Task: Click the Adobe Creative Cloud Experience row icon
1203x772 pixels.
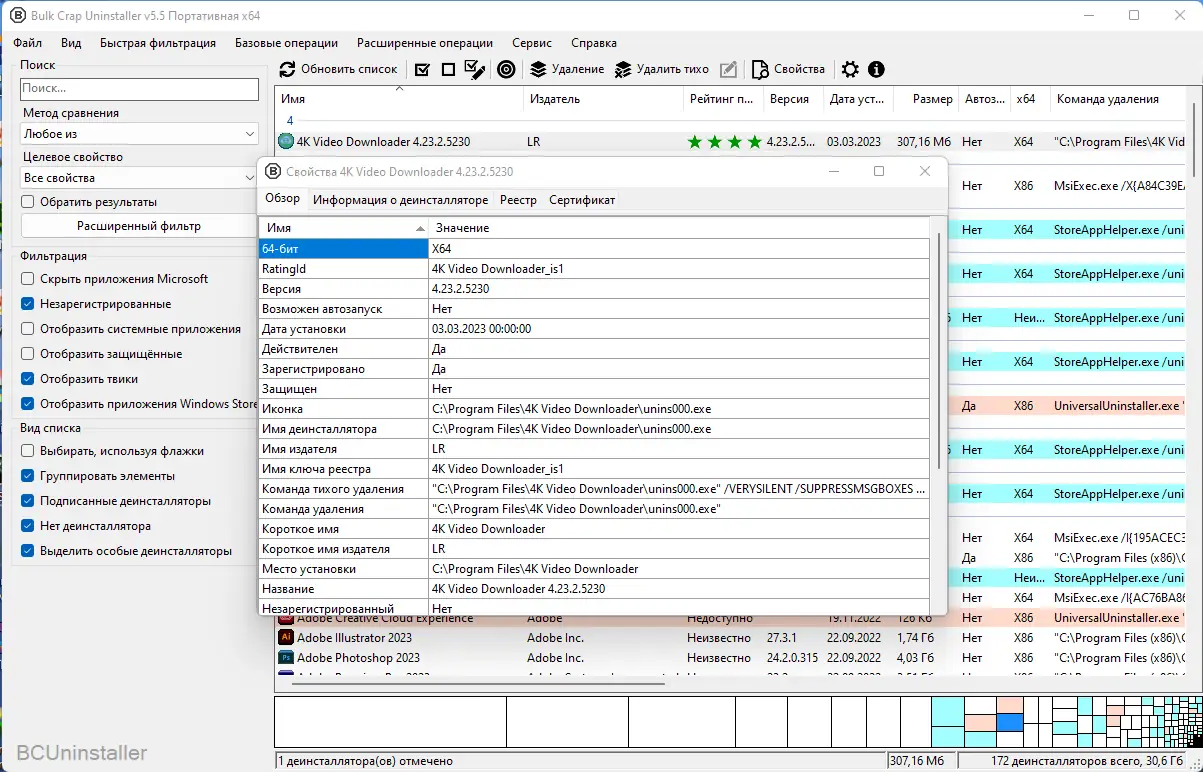Action: tap(286, 618)
